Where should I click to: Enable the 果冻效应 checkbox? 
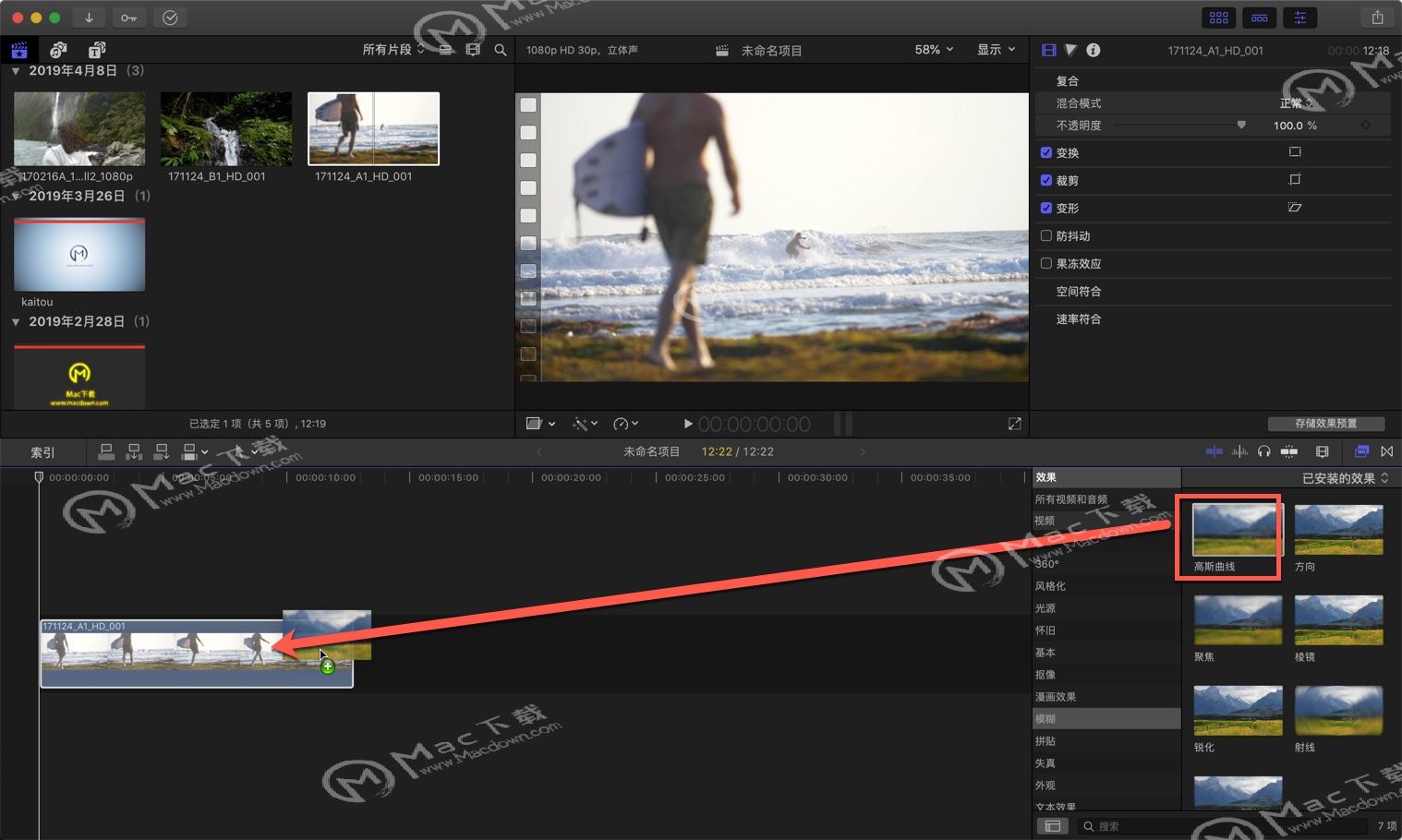tap(1046, 263)
